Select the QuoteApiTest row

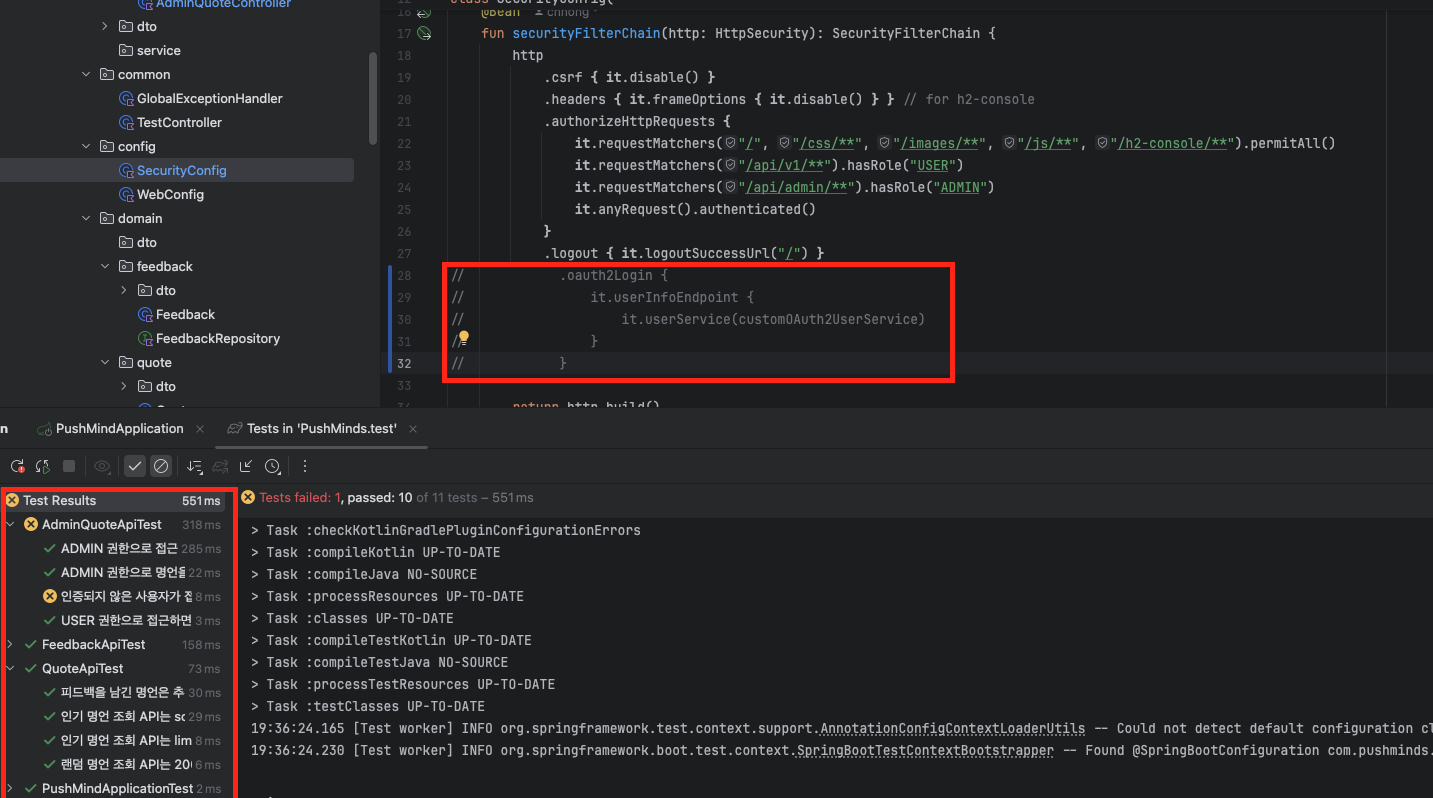click(113, 668)
